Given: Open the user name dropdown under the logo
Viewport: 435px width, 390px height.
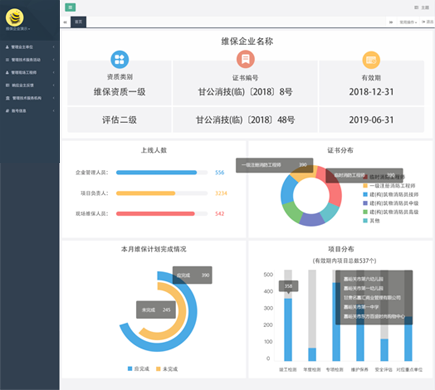Looking at the screenshot, I should pyautogui.click(x=18, y=29).
